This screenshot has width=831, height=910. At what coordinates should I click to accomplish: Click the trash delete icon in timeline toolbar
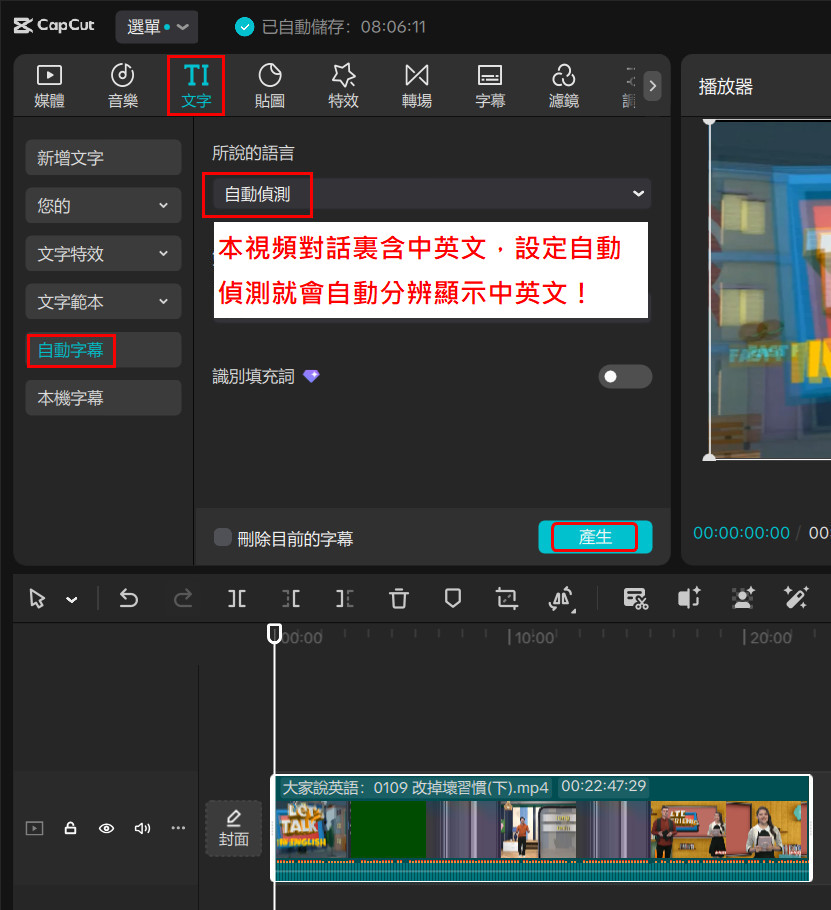399,598
